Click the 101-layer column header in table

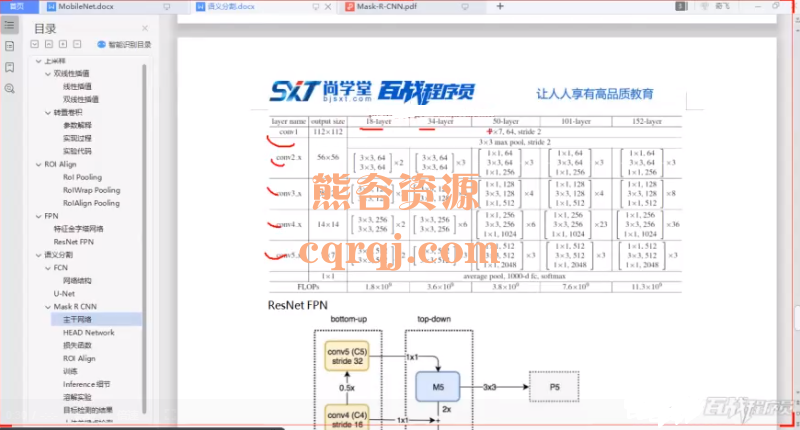tap(576, 121)
